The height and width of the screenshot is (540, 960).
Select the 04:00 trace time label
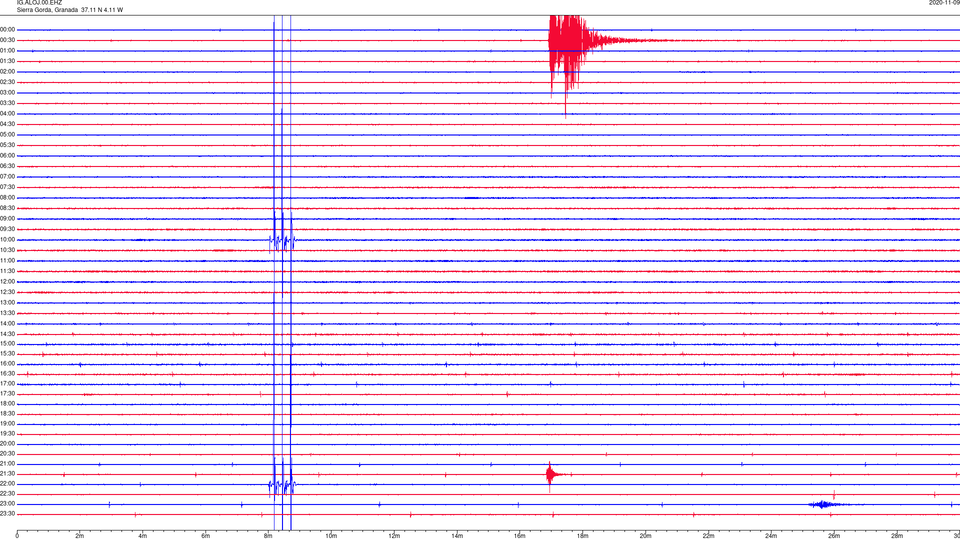pyautogui.click(x=8, y=113)
